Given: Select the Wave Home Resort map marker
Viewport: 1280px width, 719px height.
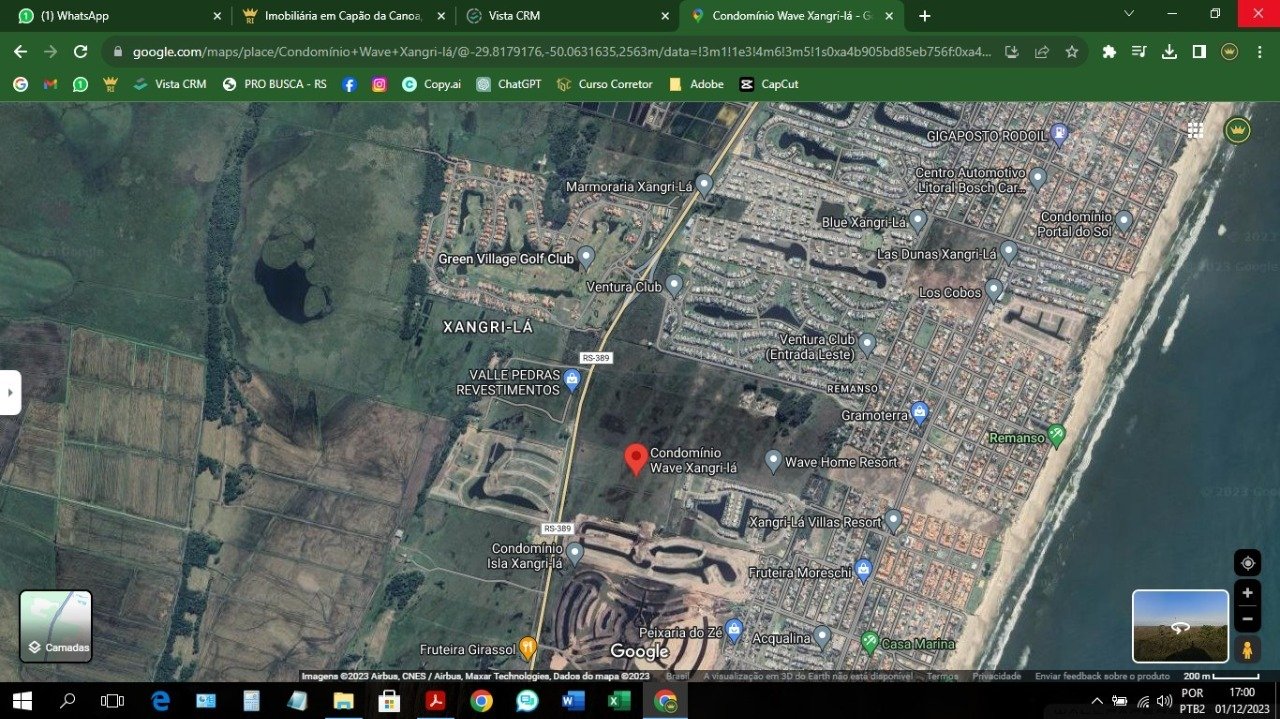Looking at the screenshot, I should point(773,461).
